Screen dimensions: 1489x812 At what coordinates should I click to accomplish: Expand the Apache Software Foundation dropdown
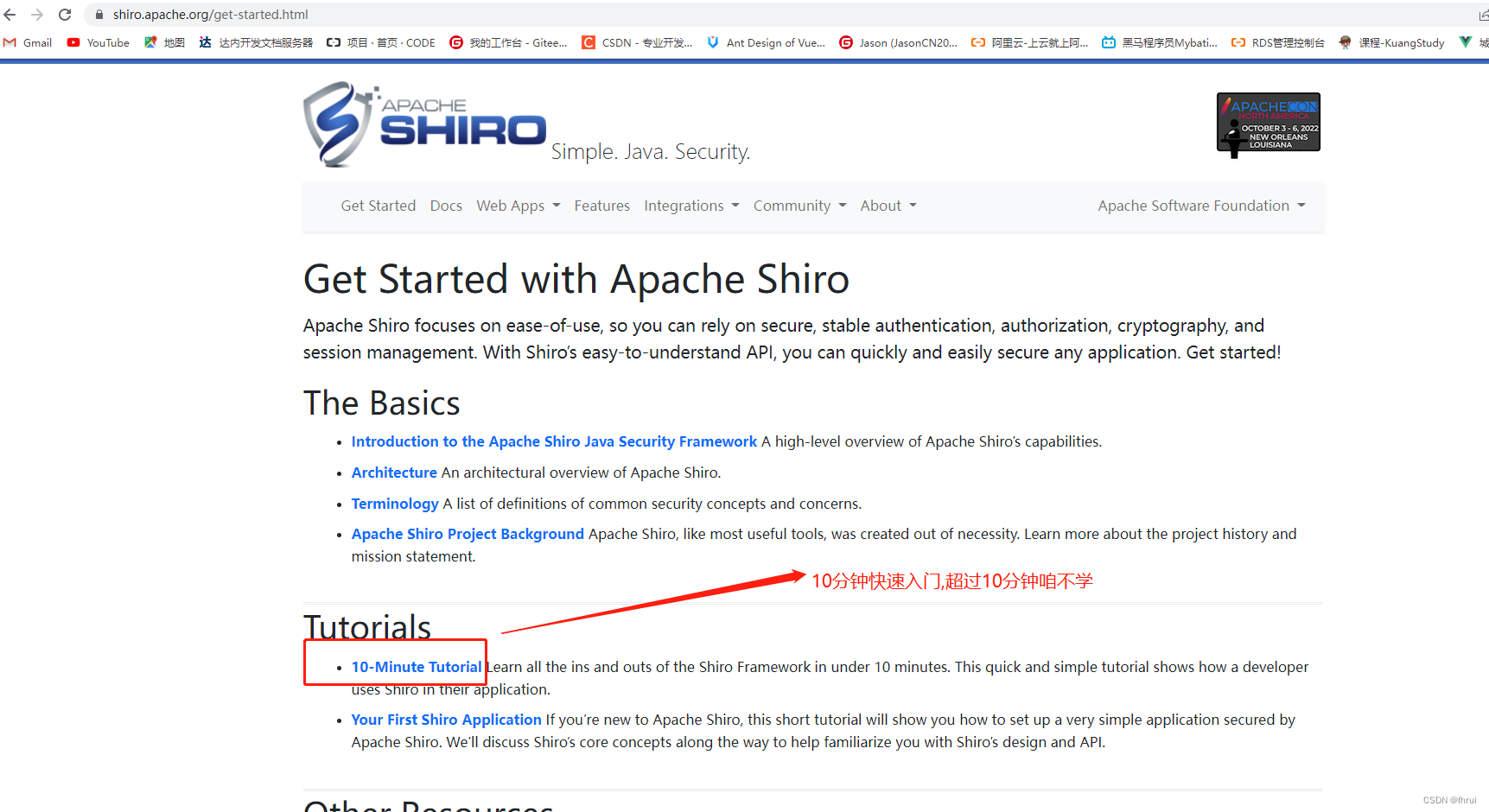pos(1201,206)
